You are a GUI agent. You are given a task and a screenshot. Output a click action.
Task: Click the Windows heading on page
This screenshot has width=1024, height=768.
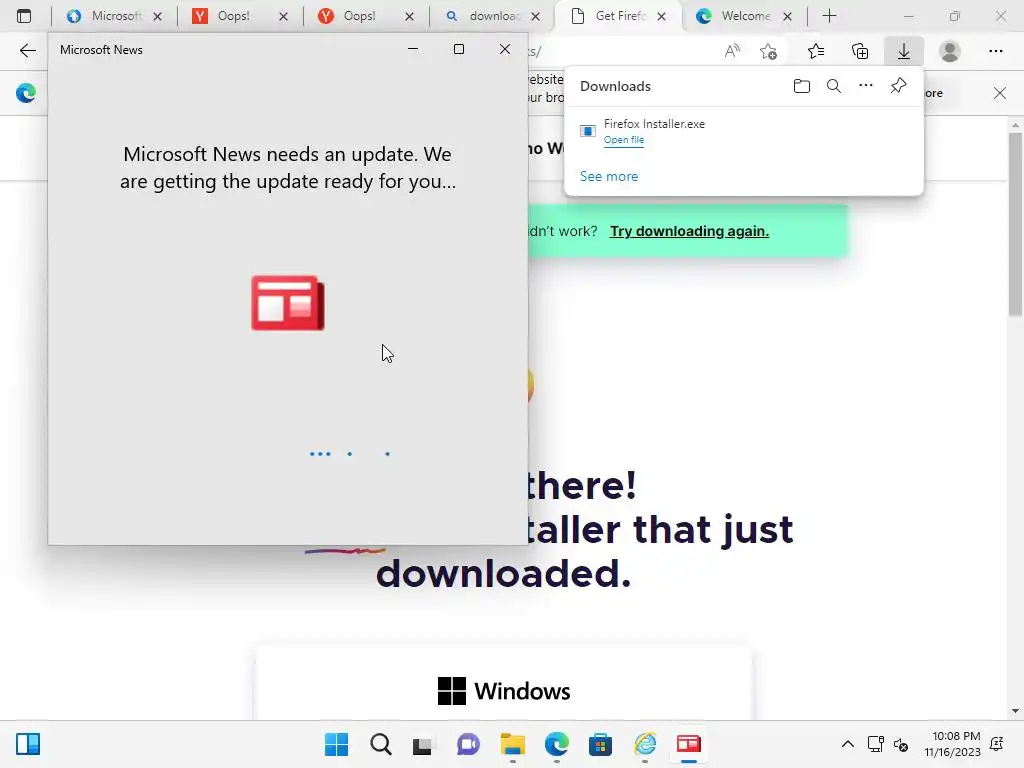point(504,691)
